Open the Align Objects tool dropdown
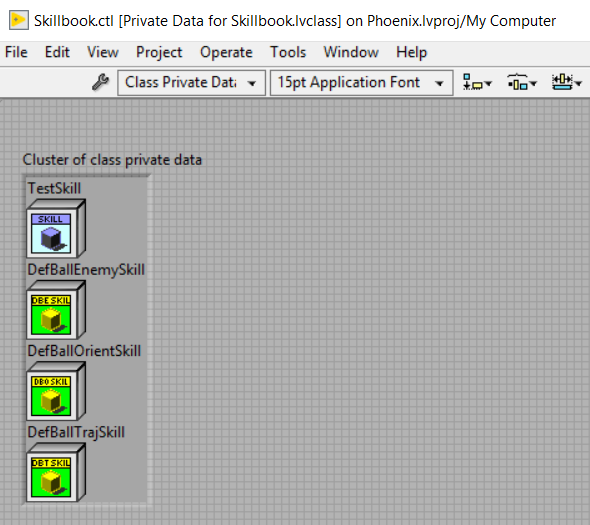This screenshot has width=590, height=525. tap(477, 82)
